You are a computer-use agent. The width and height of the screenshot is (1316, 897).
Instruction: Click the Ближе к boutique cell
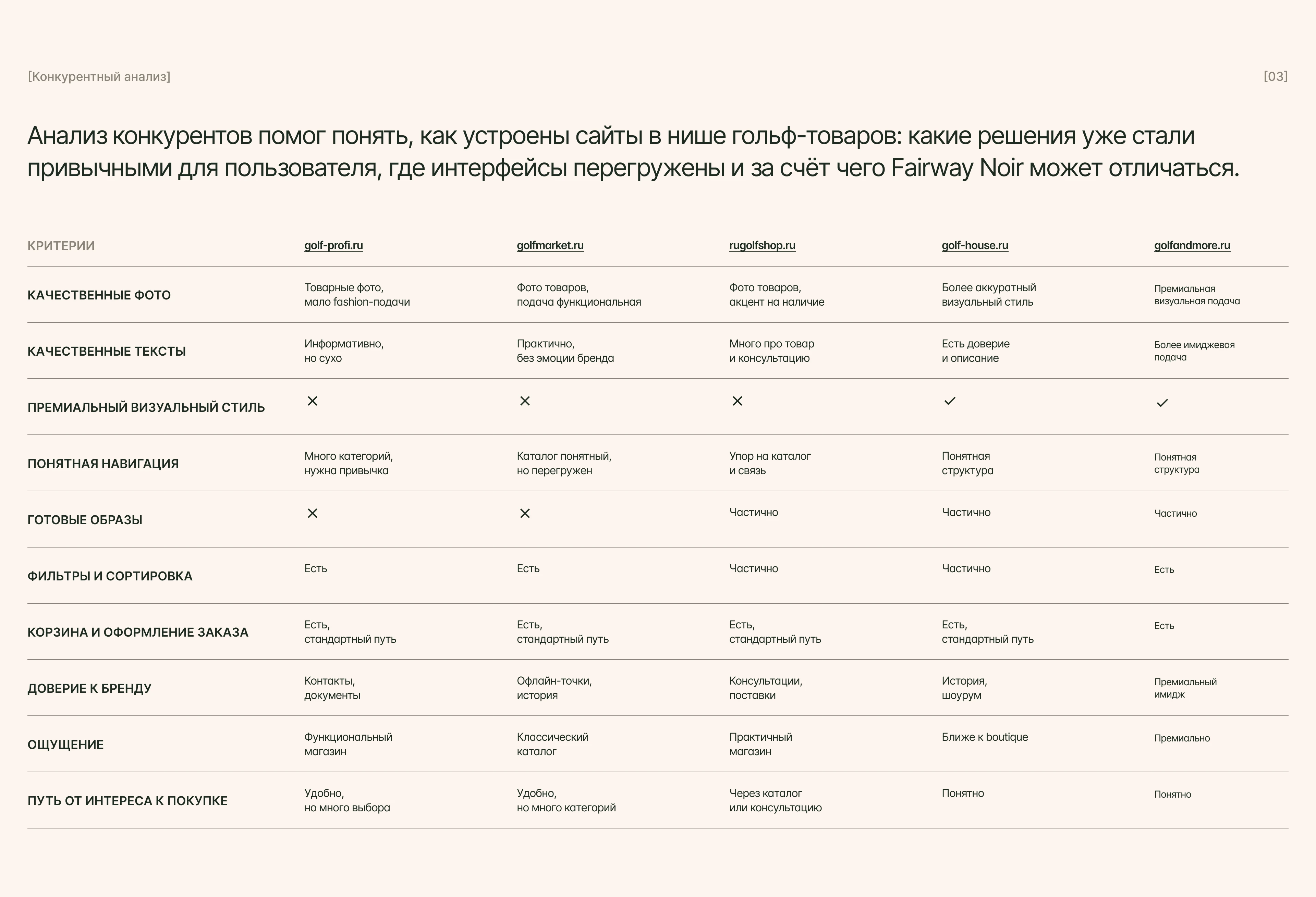tap(985, 737)
